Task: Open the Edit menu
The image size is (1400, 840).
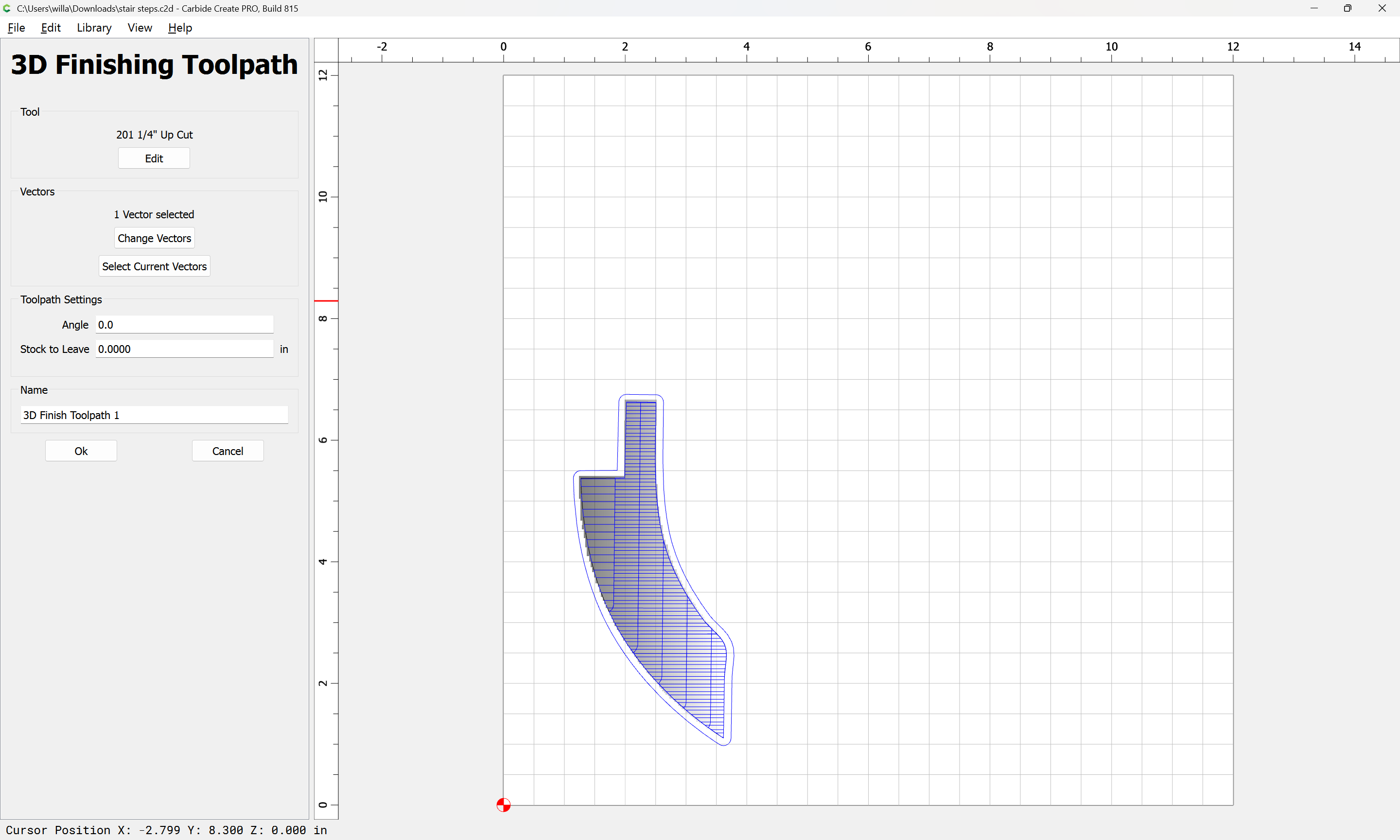Action: (51, 28)
